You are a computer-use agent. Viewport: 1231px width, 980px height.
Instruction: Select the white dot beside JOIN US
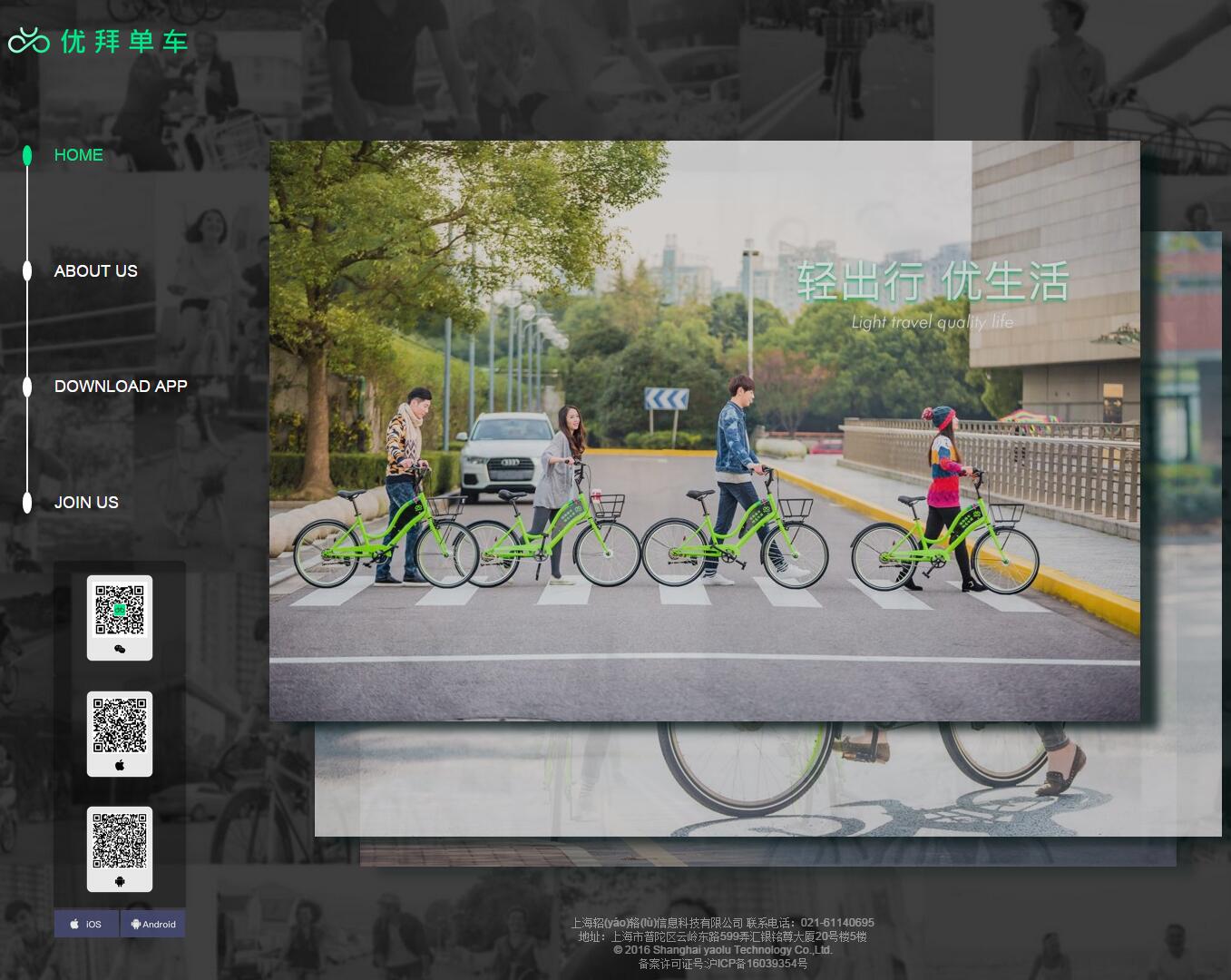pyautogui.click(x=27, y=503)
